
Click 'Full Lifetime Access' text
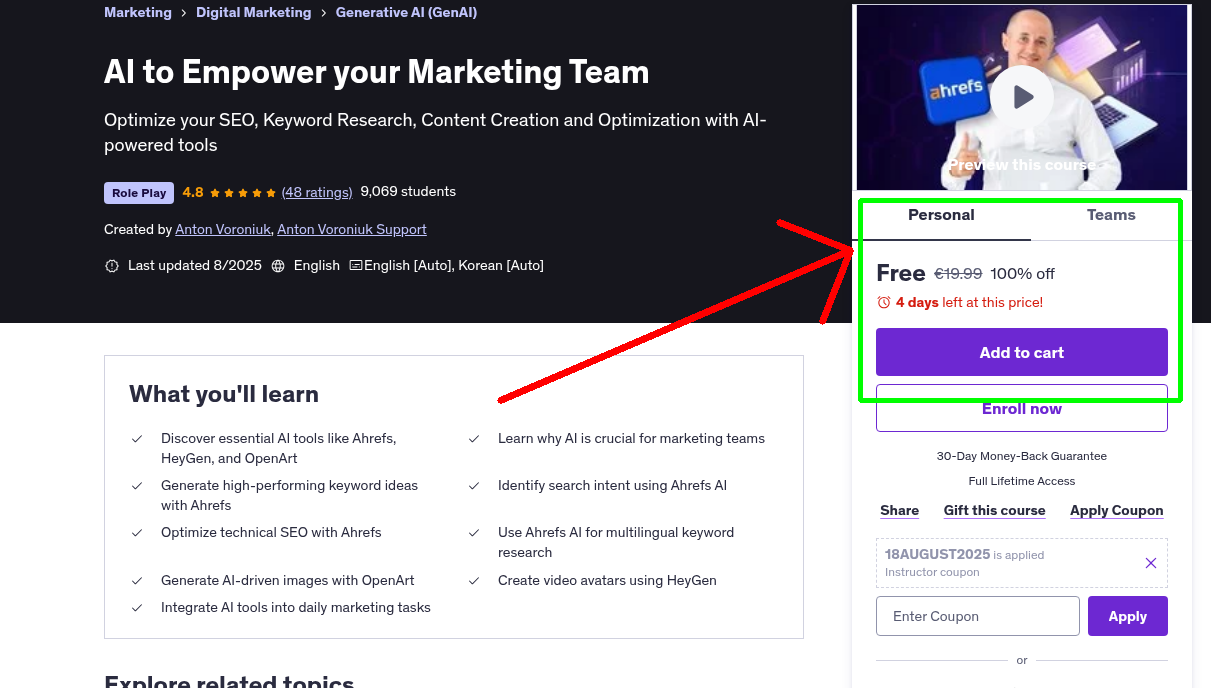(1022, 481)
